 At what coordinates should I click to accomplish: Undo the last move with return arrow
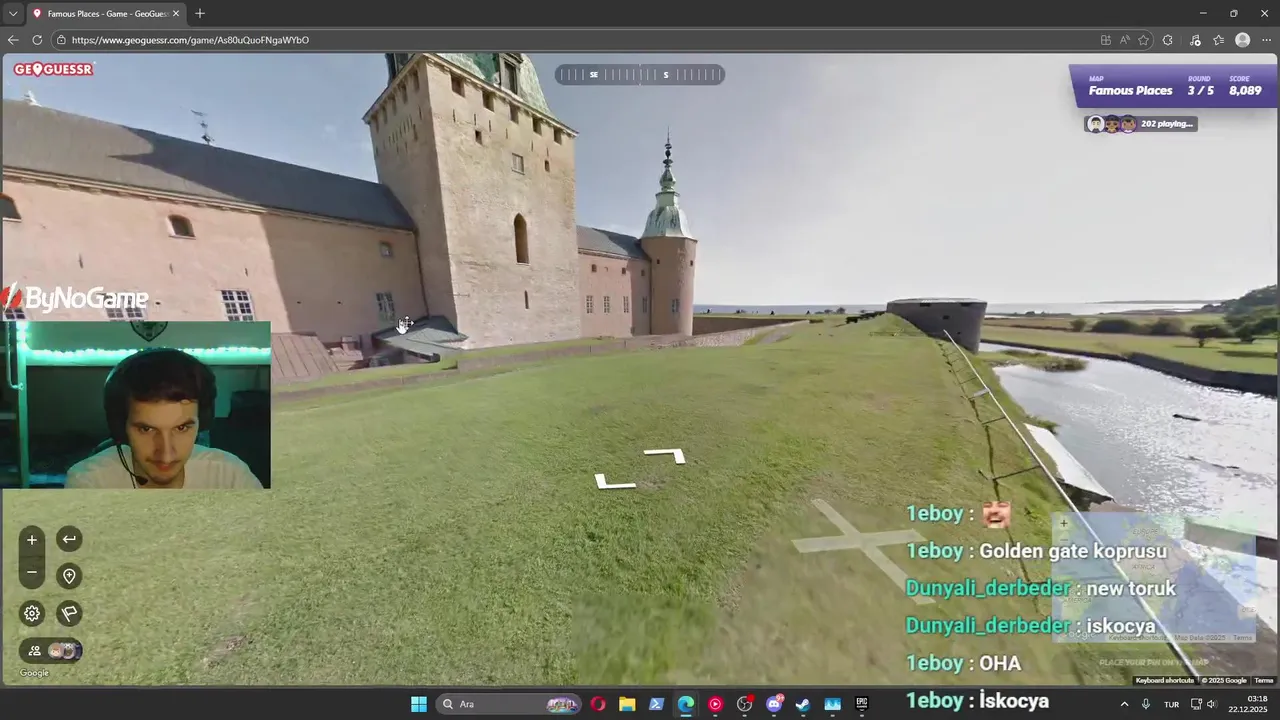[69, 539]
